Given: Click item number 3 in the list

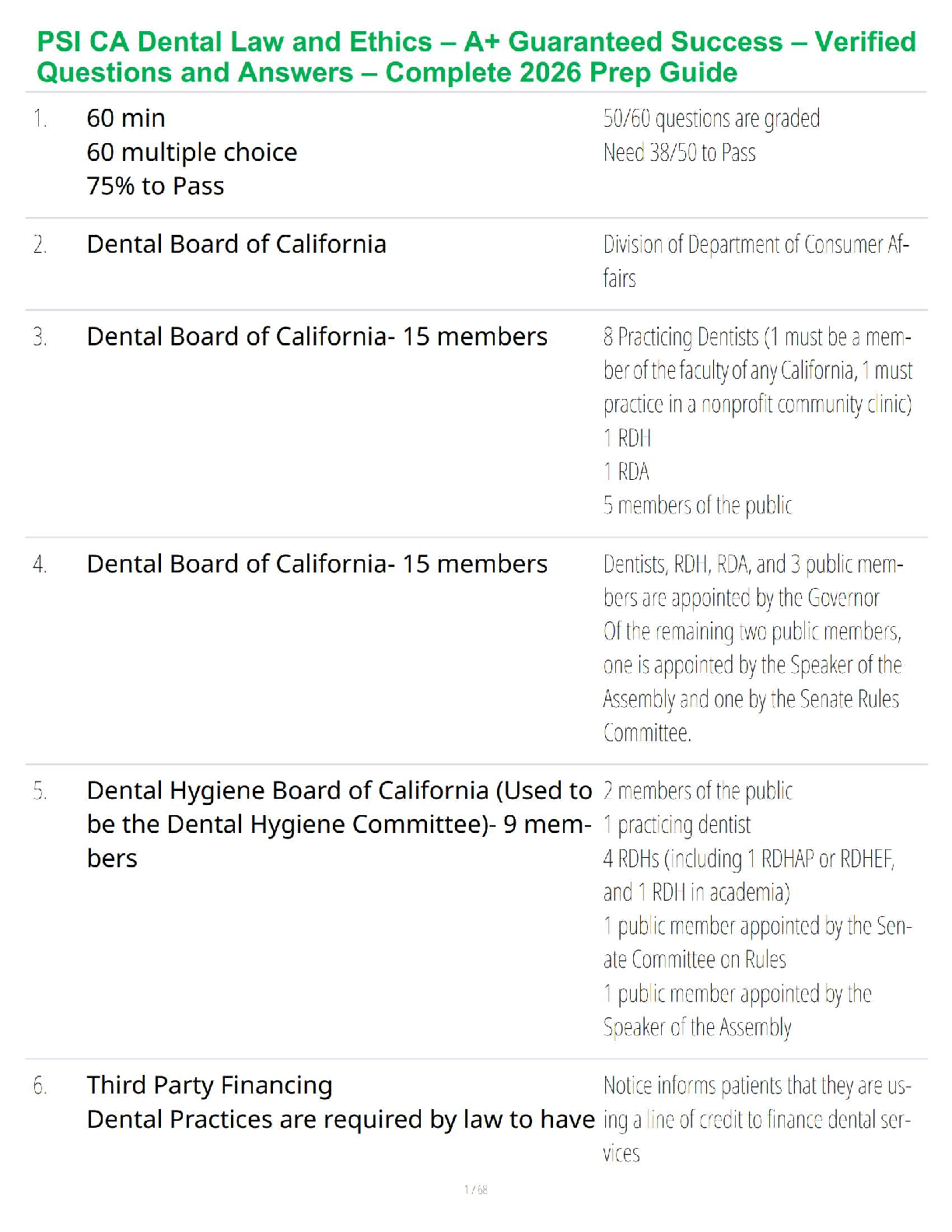Looking at the screenshot, I should tap(40, 338).
